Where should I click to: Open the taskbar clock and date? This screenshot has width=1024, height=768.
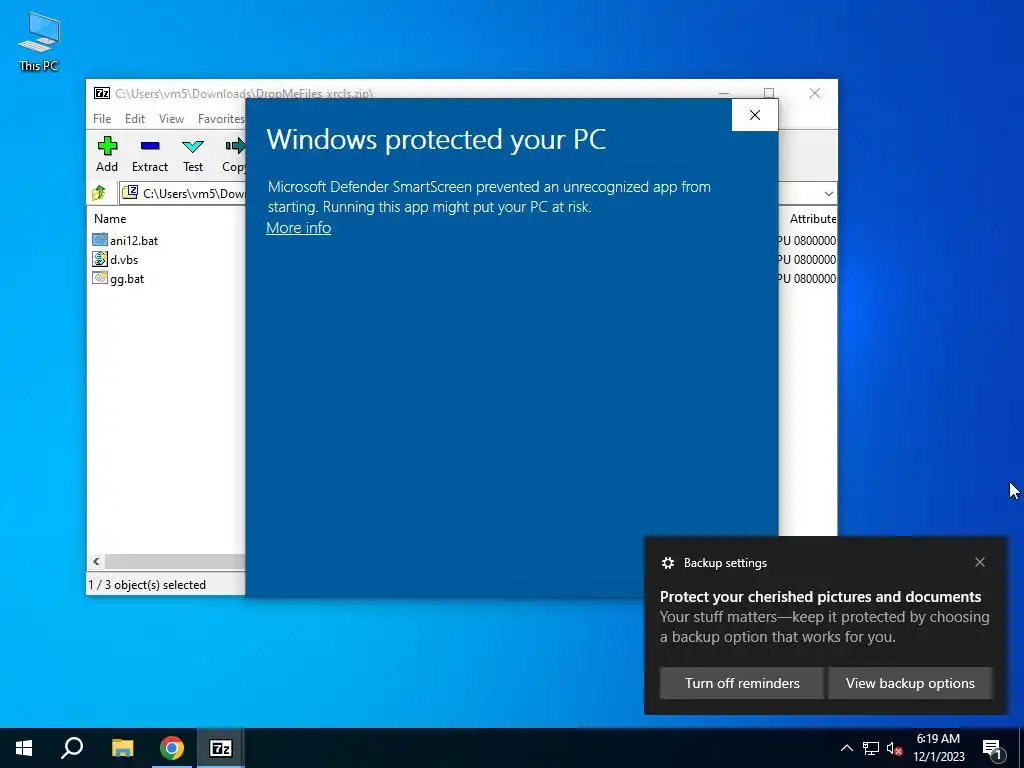pos(938,748)
